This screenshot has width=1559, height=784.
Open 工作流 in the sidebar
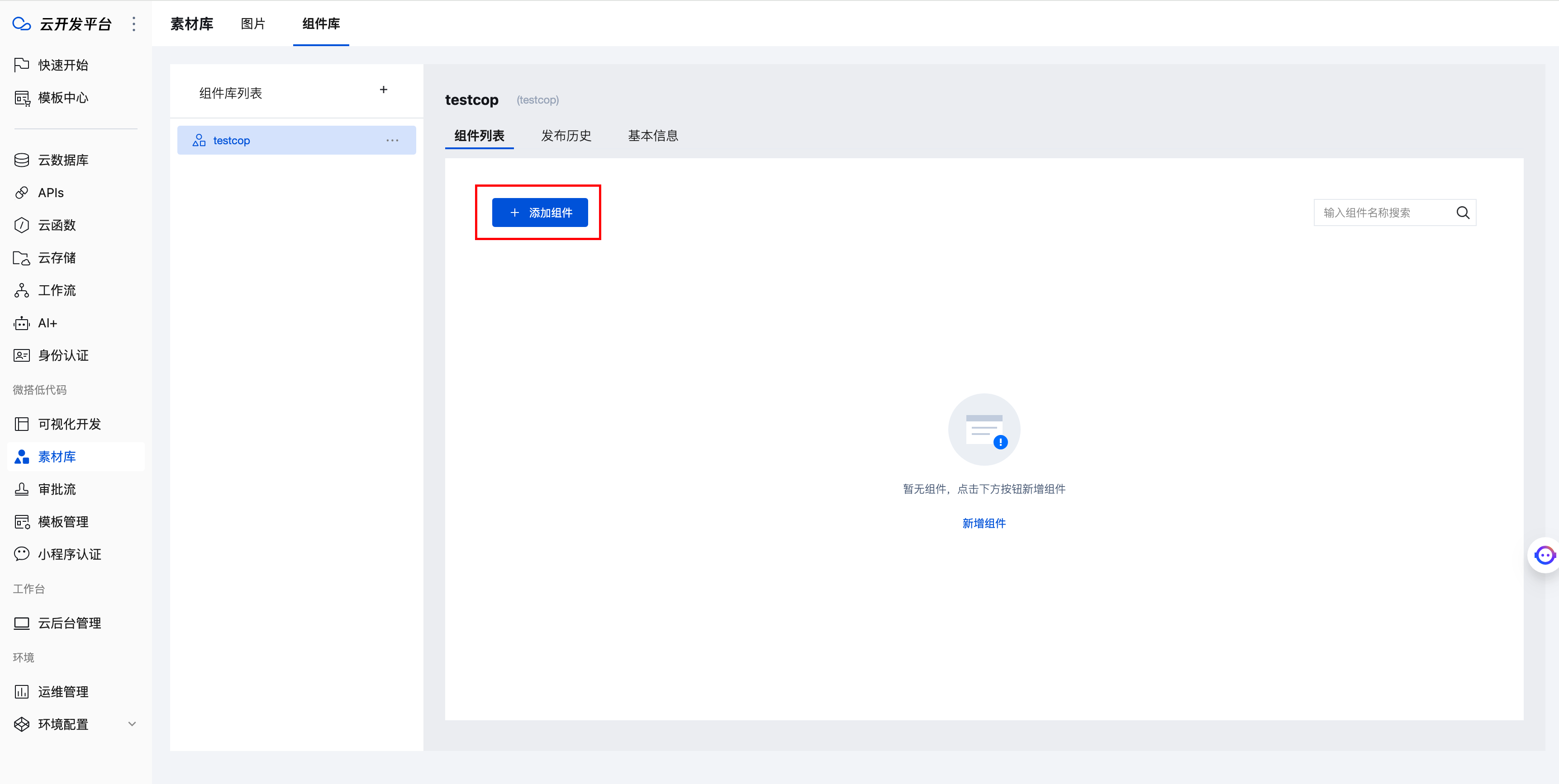coord(57,290)
